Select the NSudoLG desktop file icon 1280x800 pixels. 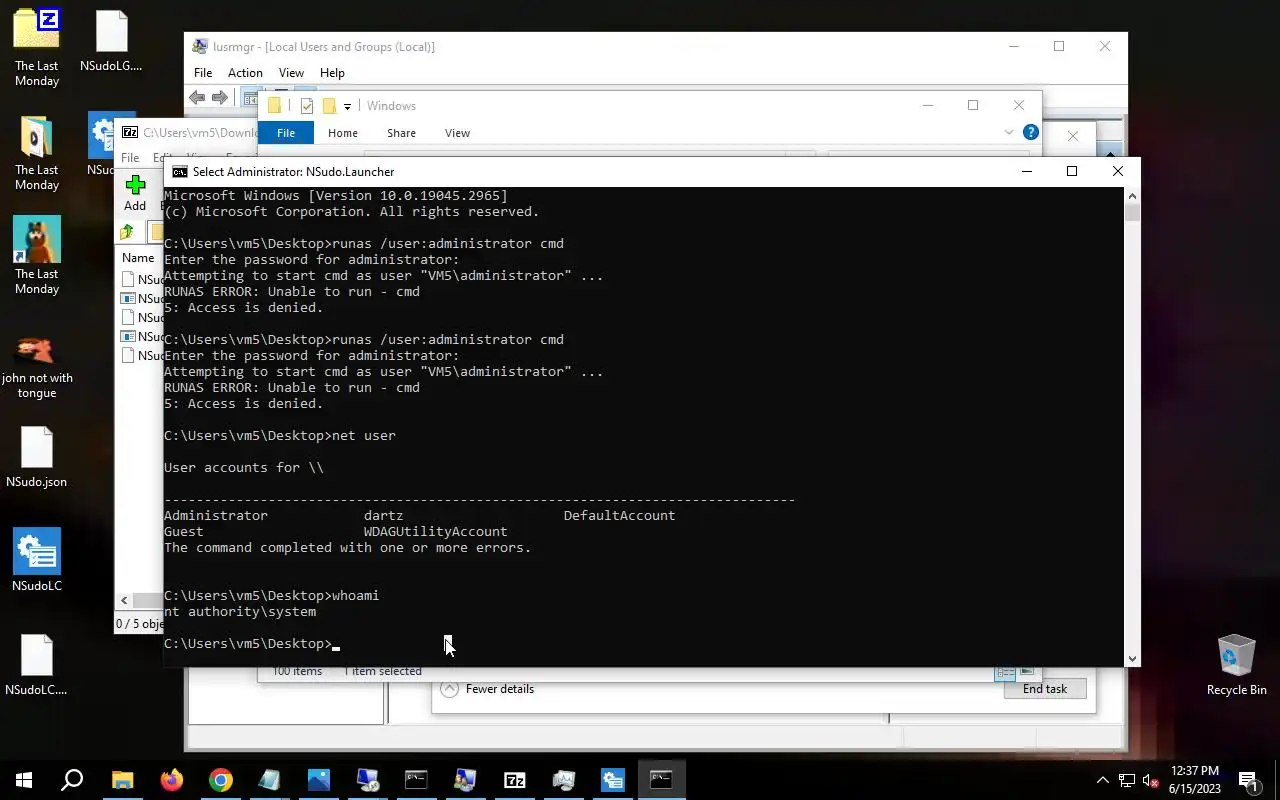111,42
